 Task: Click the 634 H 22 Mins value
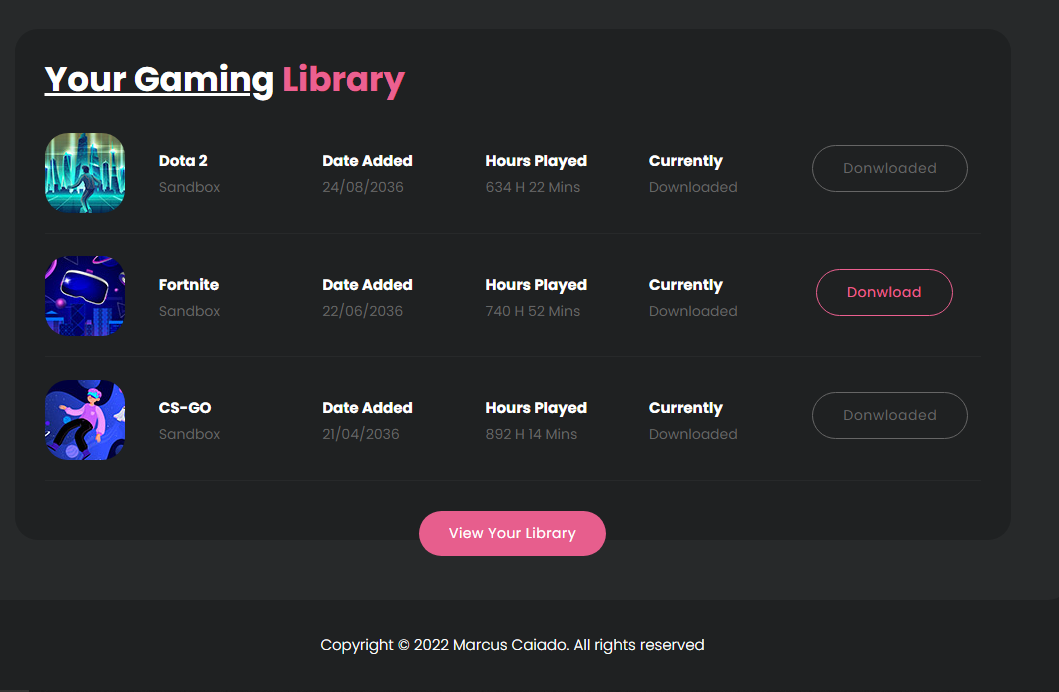pyautogui.click(x=533, y=187)
